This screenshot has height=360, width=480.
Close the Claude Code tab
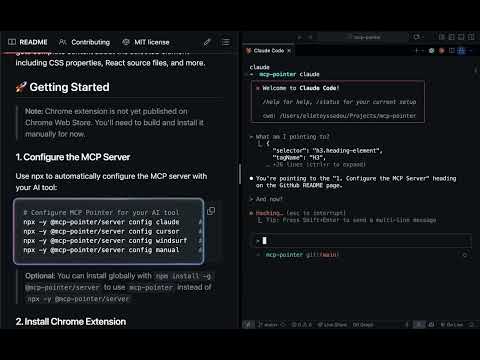click(x=289, y=51)
